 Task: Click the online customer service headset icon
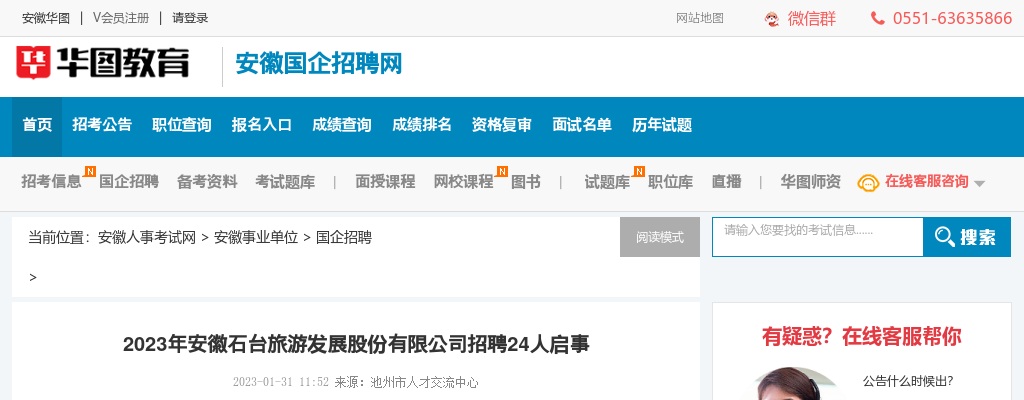click(x=868, y=182)
